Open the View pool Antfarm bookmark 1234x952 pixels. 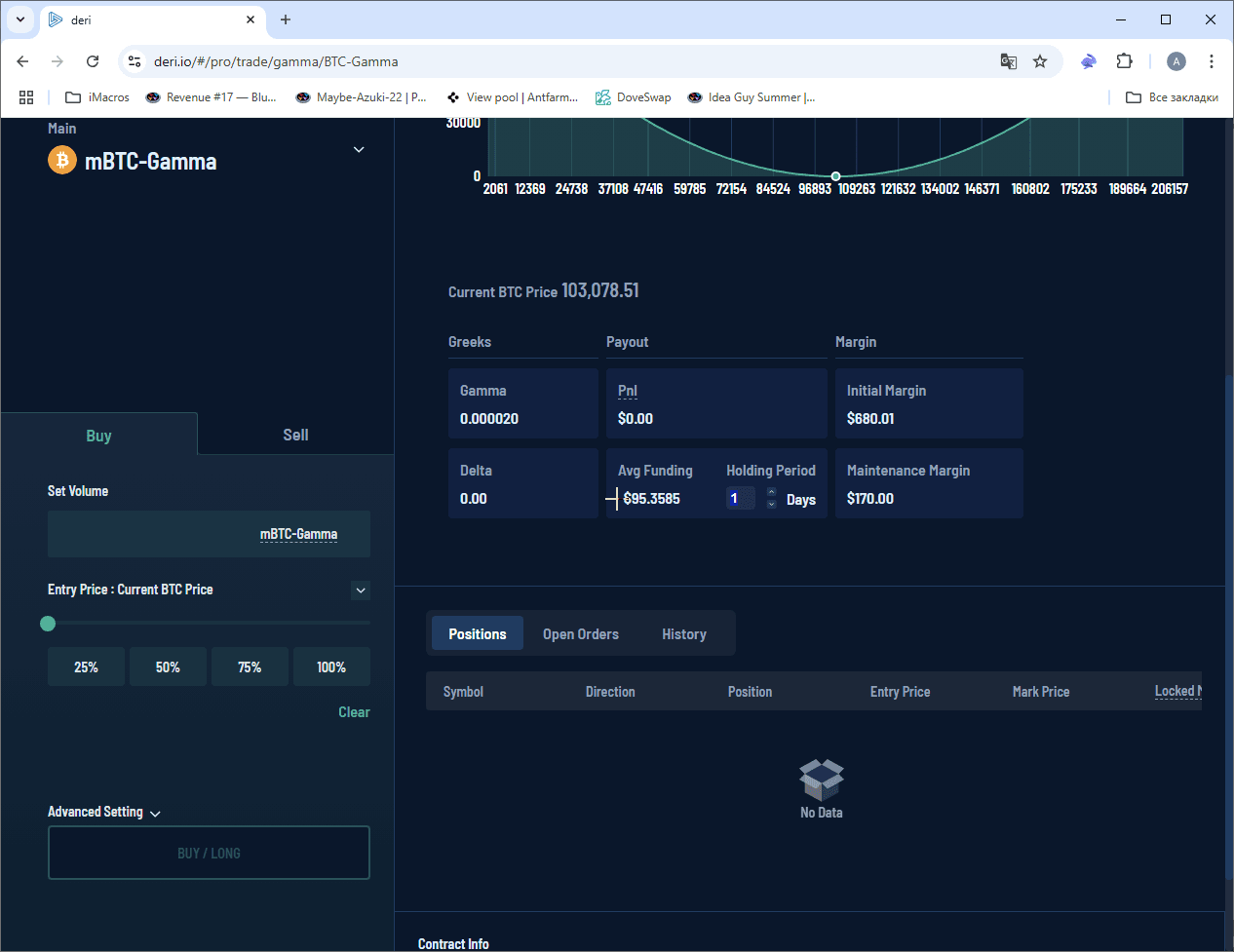(x=513, y=97)
